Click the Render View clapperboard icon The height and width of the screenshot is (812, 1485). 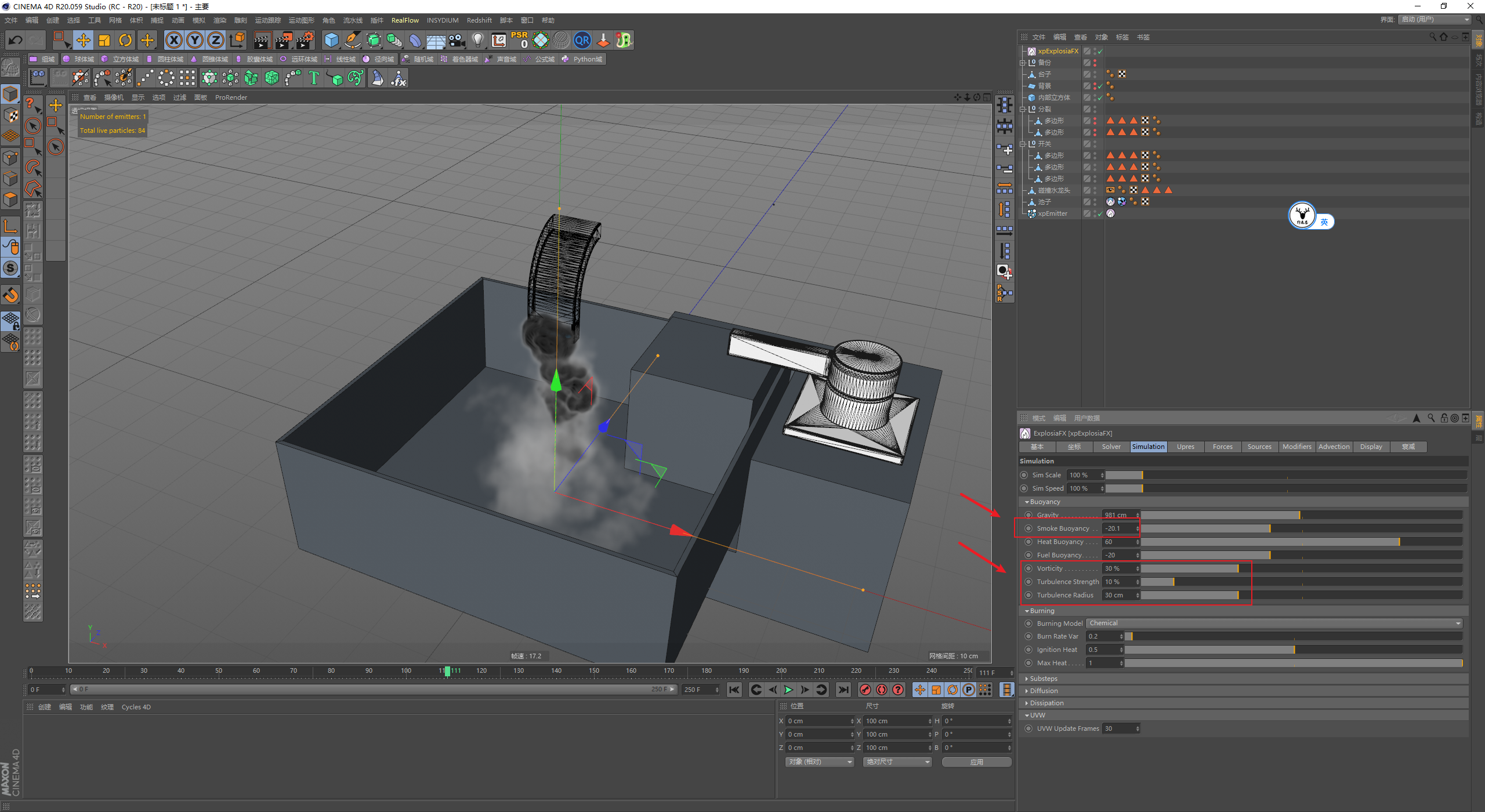[262, 40]
